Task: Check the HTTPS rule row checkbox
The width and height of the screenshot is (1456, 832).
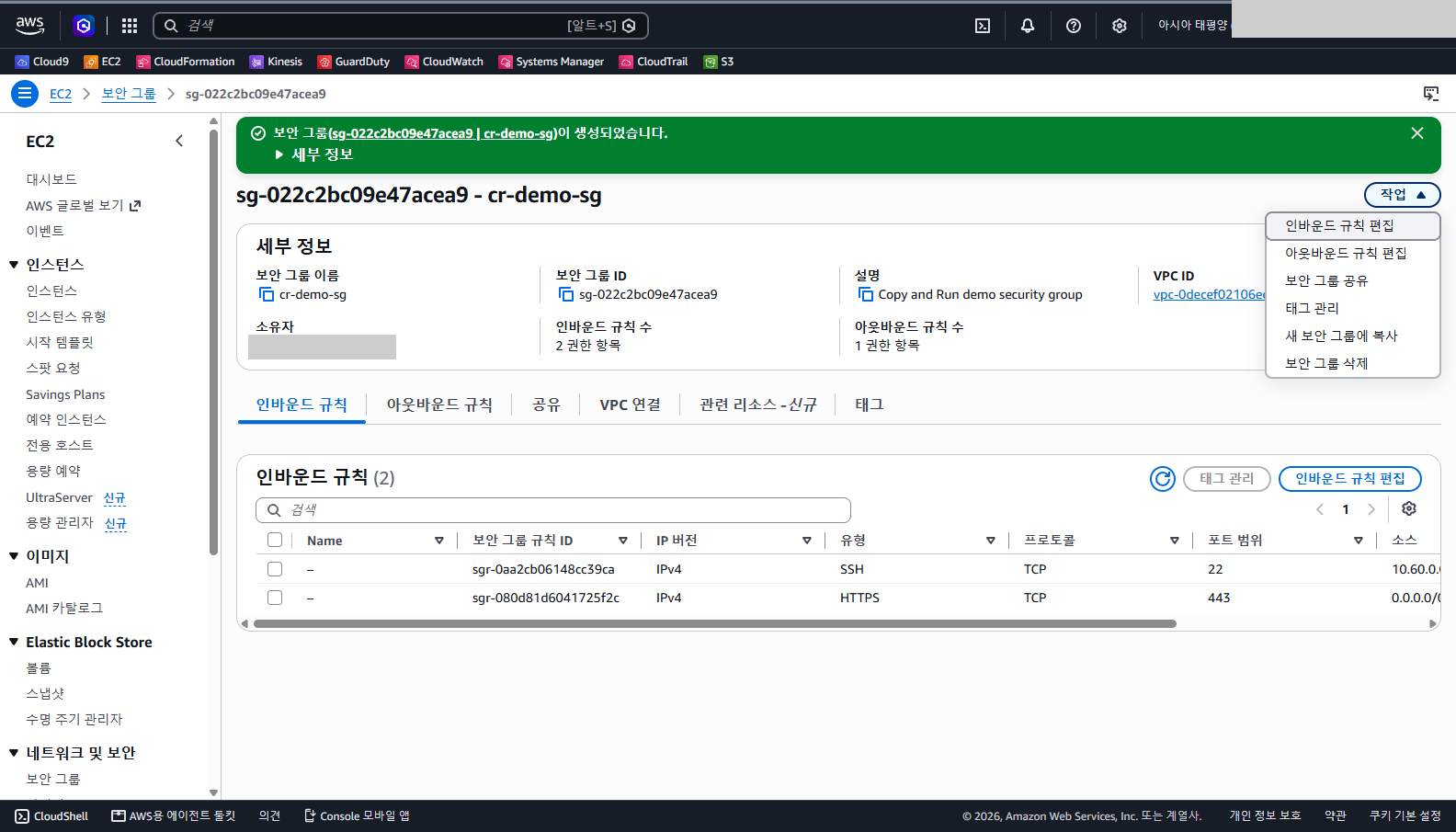Action: click(x=275, y=598)
